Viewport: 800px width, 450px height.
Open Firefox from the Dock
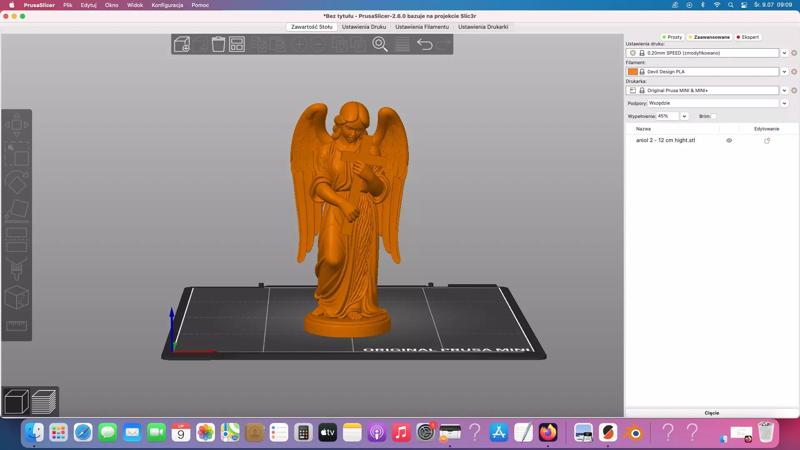click(x=548, y=433)
